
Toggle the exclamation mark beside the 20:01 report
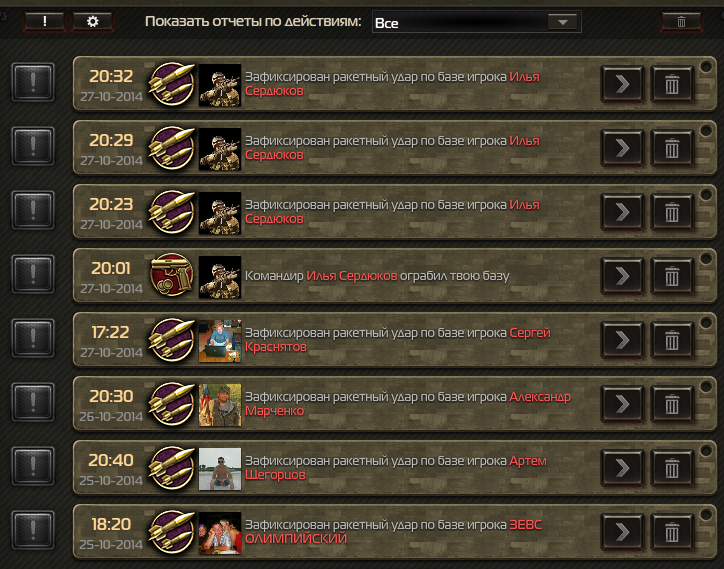33,274
